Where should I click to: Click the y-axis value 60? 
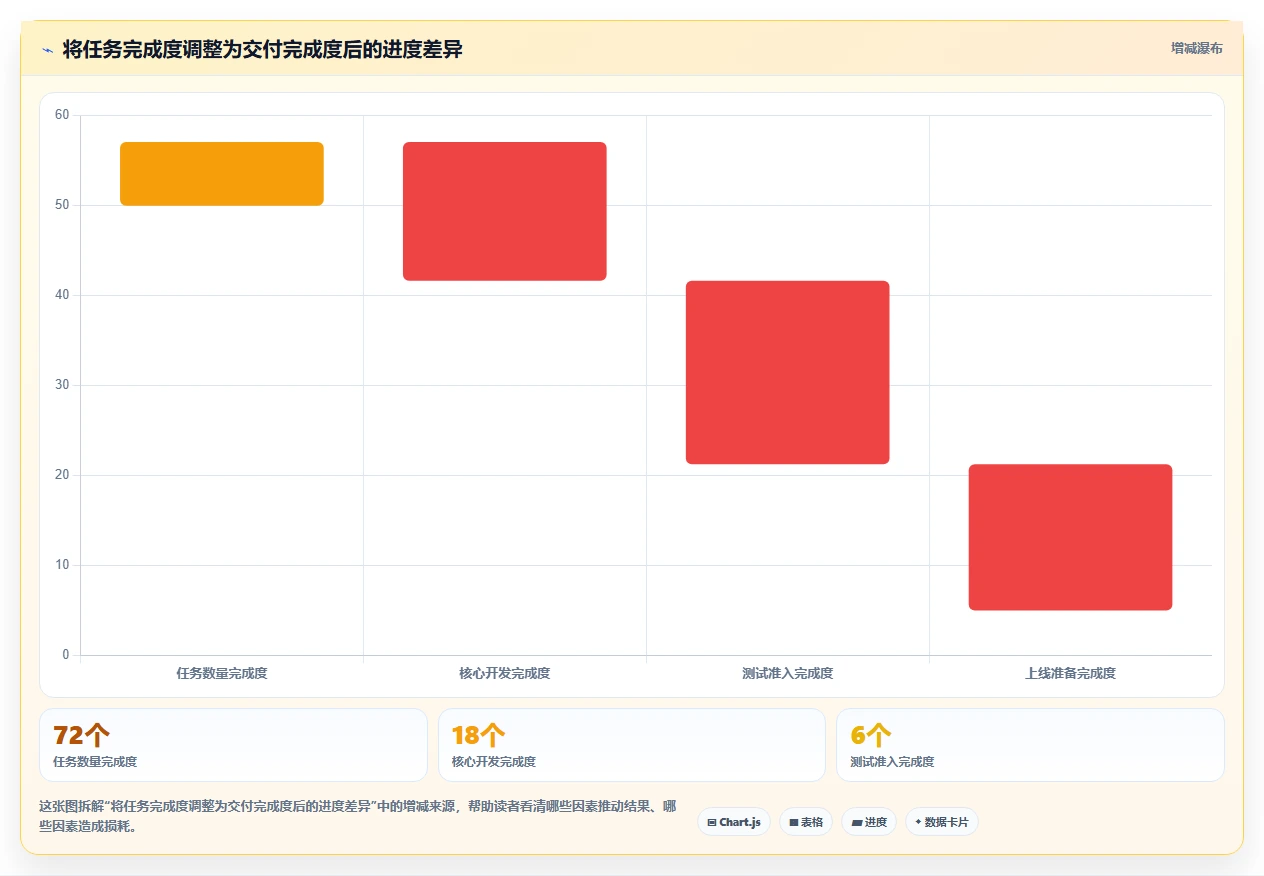click(x=62, y=115)
